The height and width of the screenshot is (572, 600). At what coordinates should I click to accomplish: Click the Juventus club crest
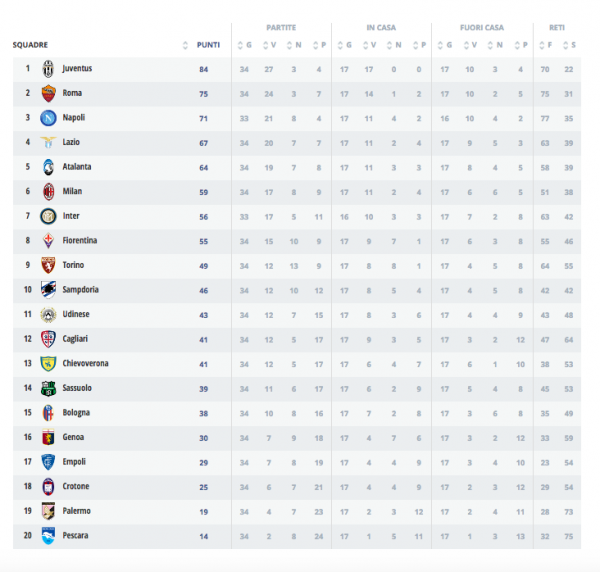[48, 69]
